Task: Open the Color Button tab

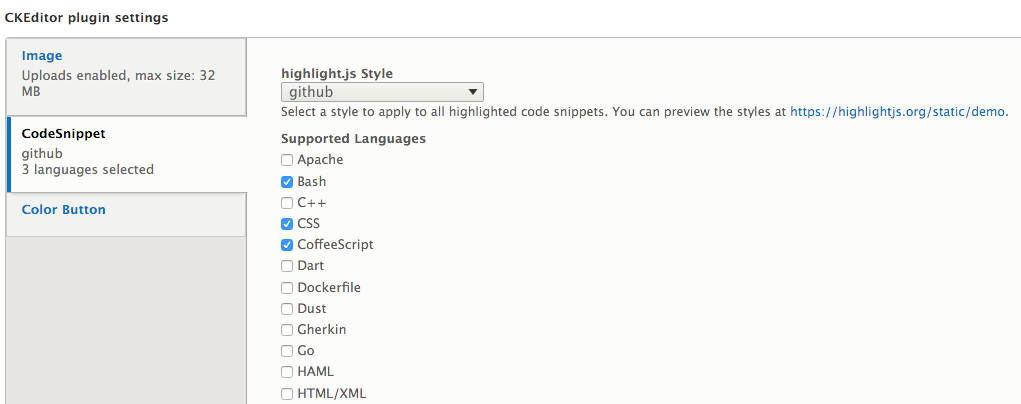Action: tap(63, 210)
